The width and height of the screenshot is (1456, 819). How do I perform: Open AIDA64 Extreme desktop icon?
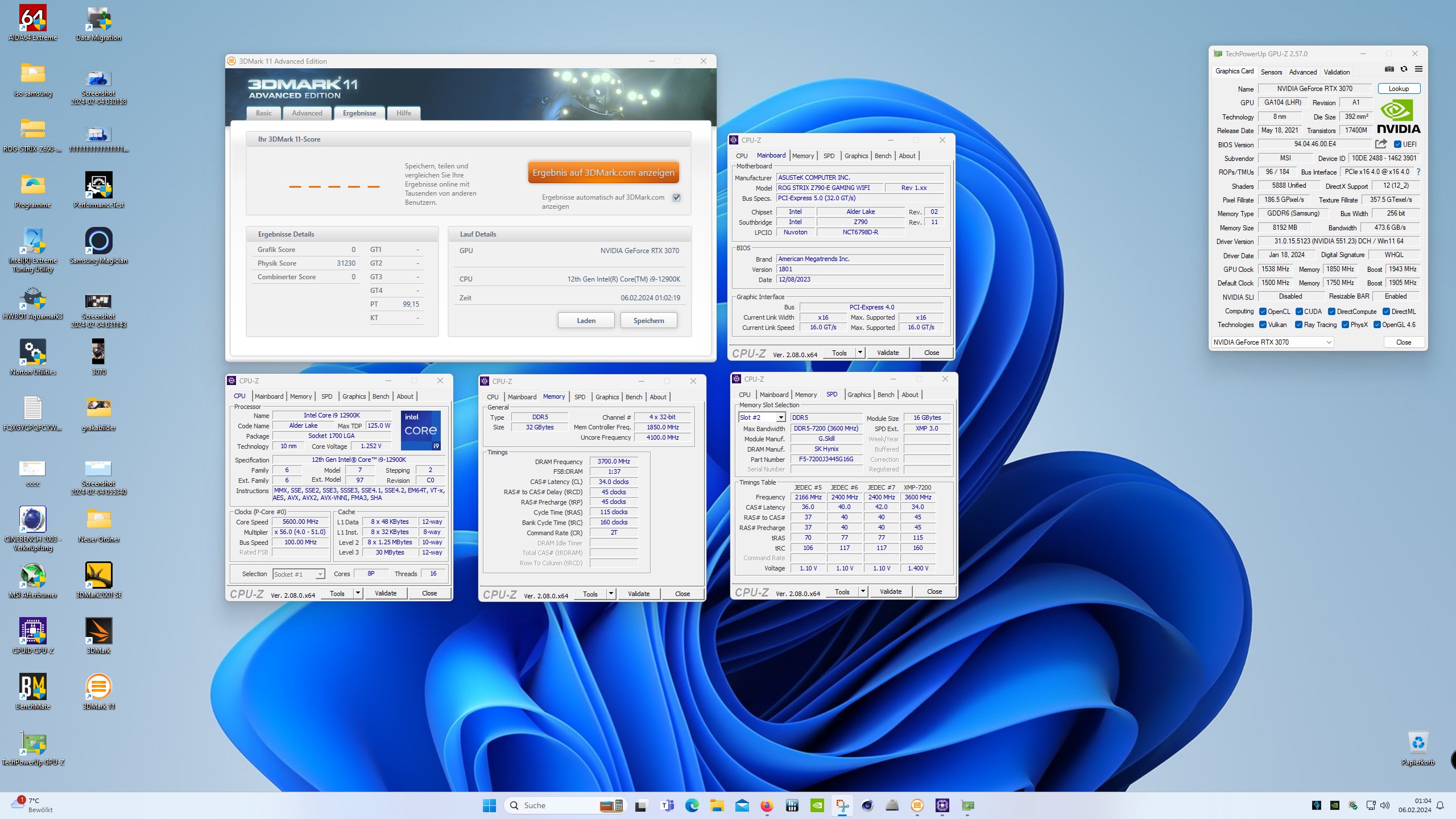tap(33, 23)
